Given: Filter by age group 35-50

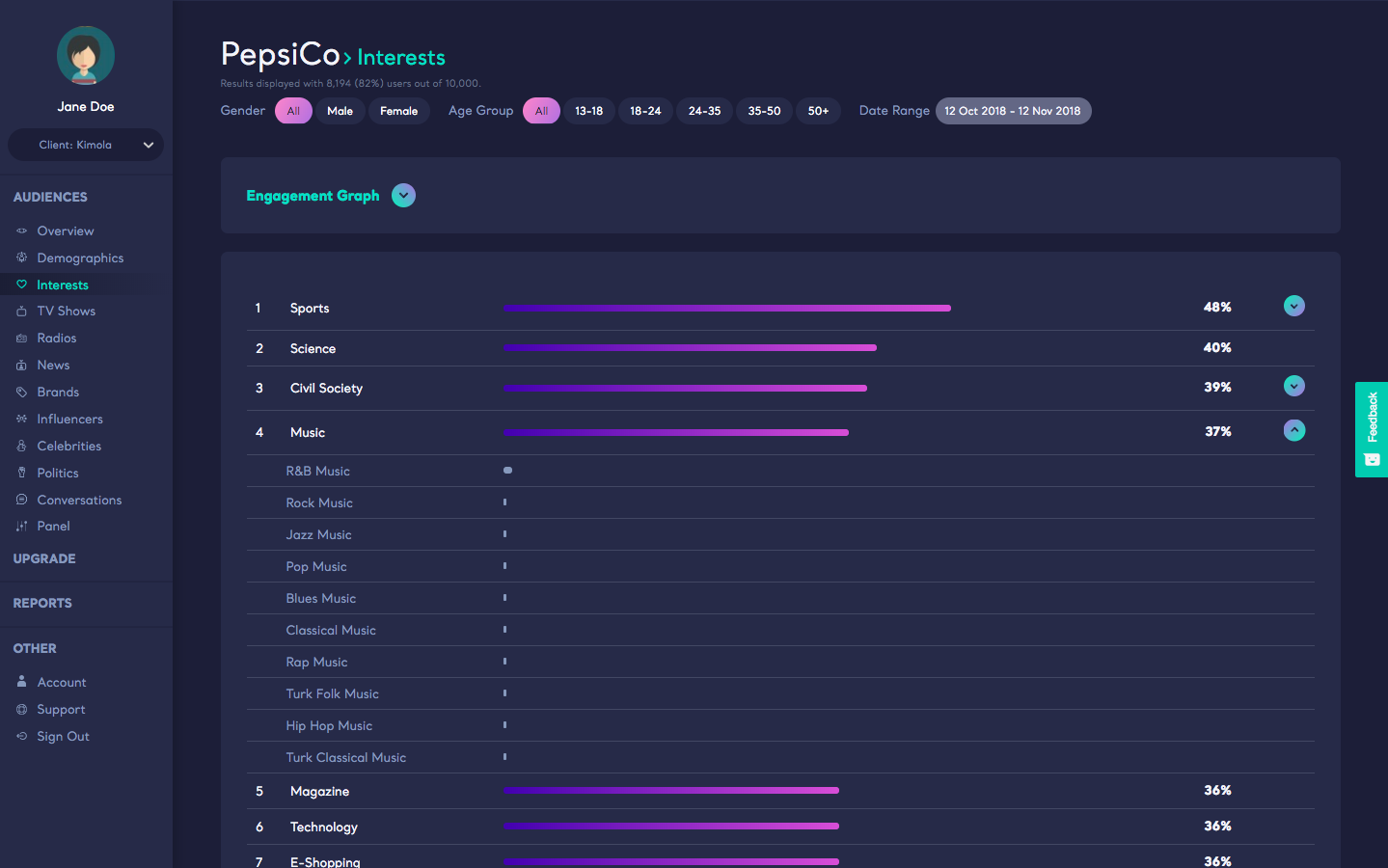Looking at the screenshot, I should pyautogui.click(x=764, y=111).
